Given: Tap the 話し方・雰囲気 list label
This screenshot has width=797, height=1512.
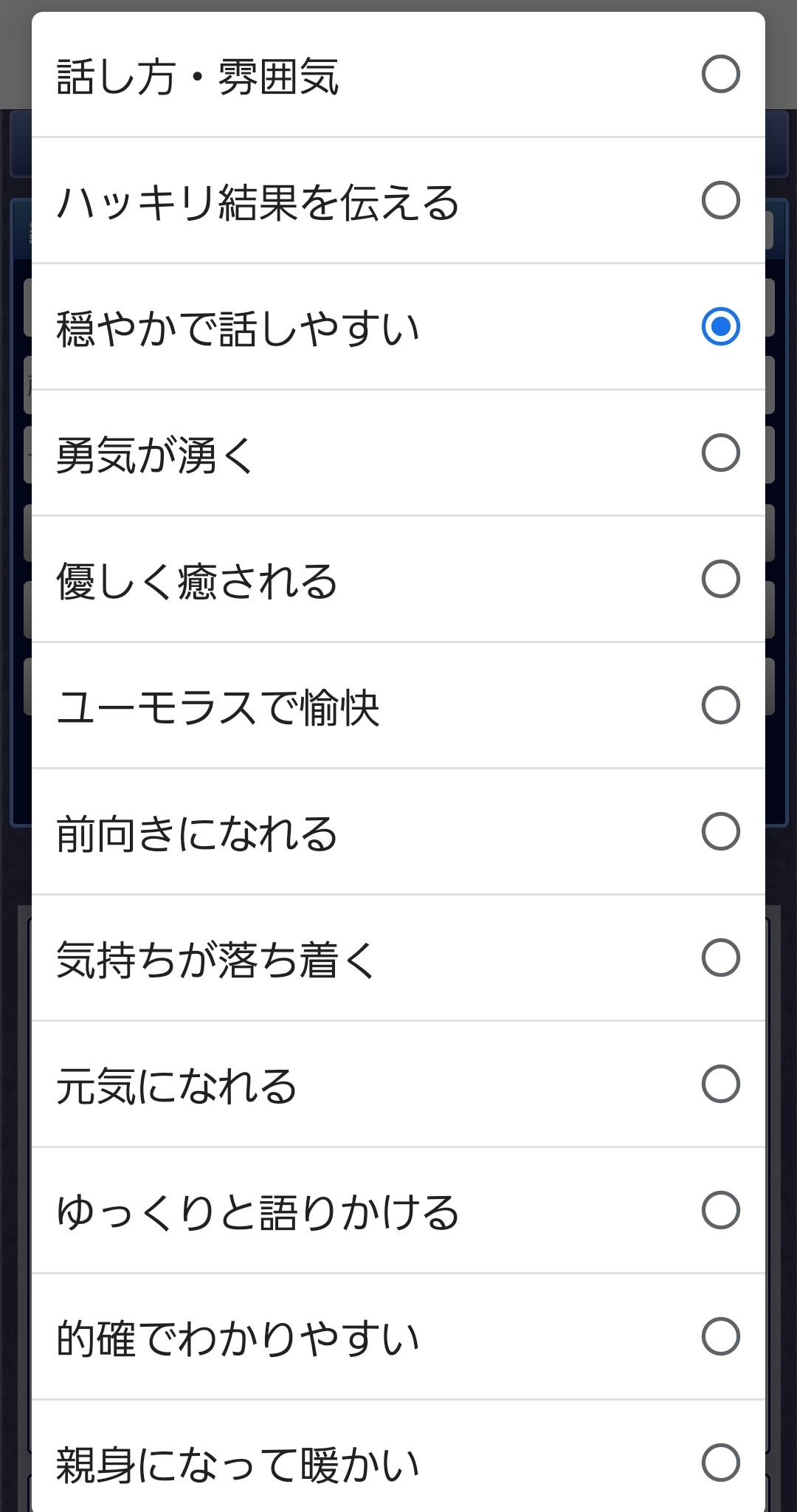Looking at the screenshot, I should [x=197, y=77].
